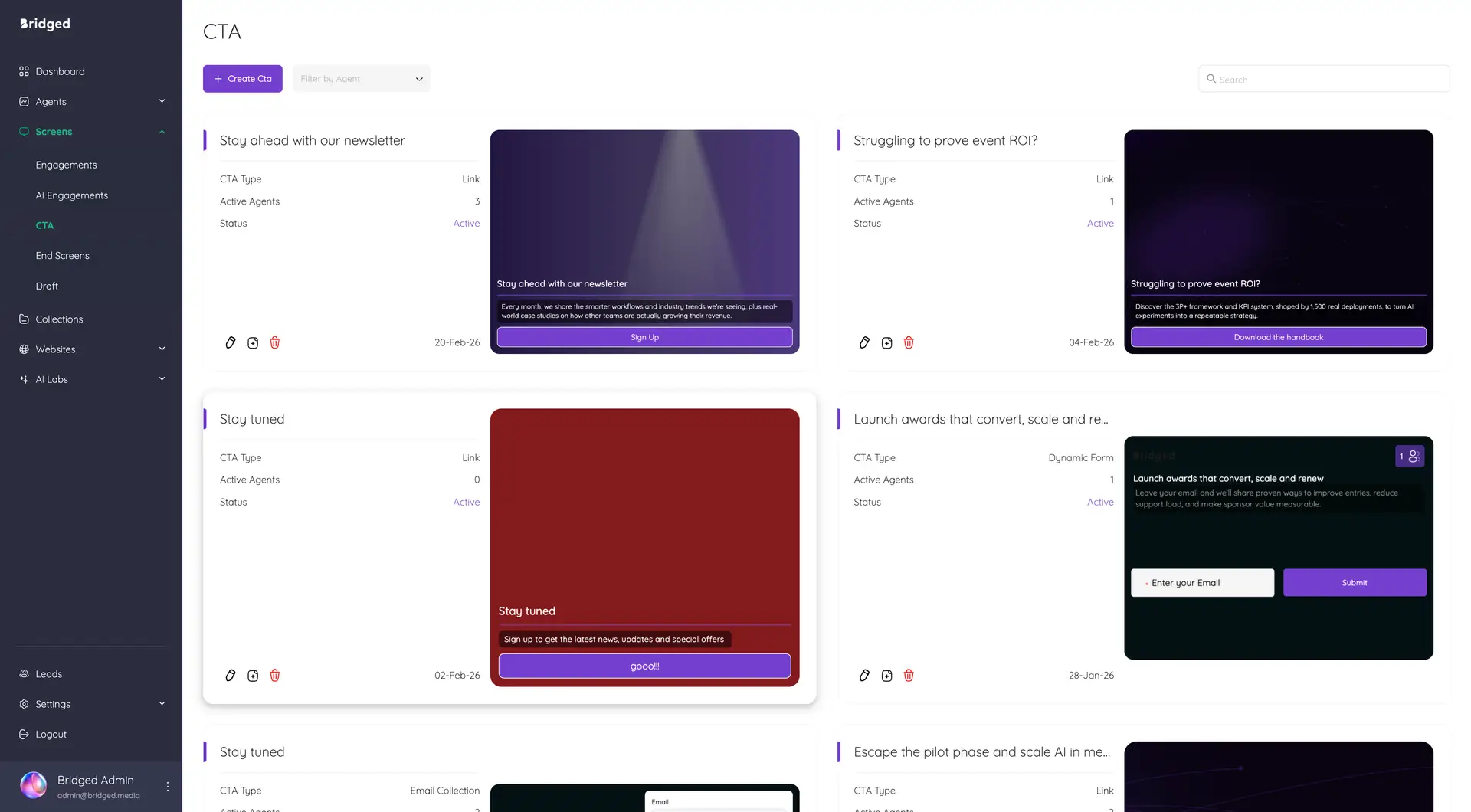Screen dimensions: 1471x812
Task: Click the search magnifier in the search bar
Action: pos(1211,79)
